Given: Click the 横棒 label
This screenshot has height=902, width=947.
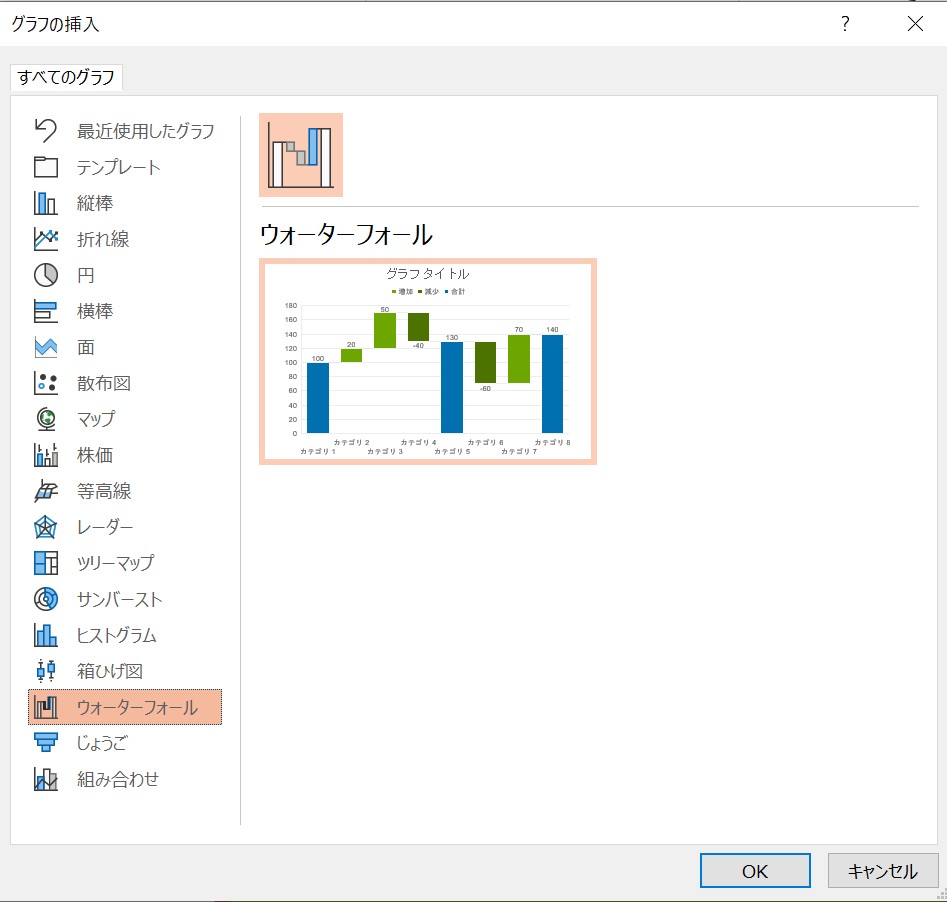Looking at the screenshot, I should point(95,311).
